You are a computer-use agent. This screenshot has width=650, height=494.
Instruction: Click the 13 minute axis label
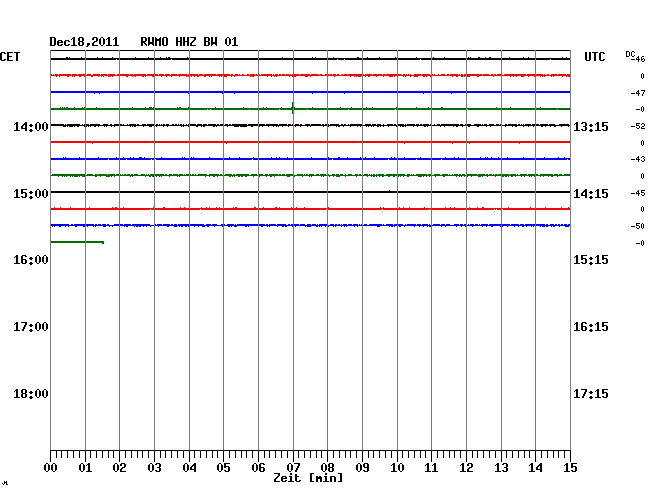coord(501,467)
